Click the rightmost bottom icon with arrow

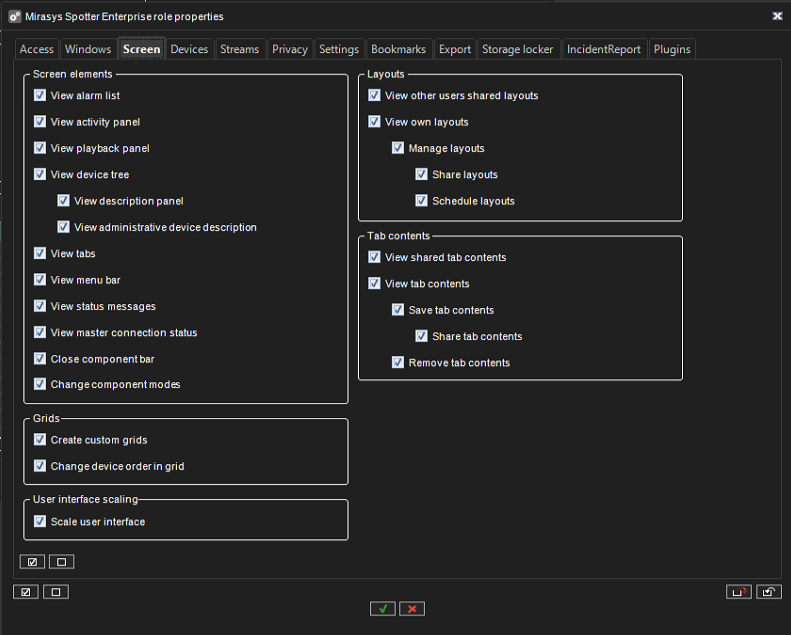coord(768,592)
